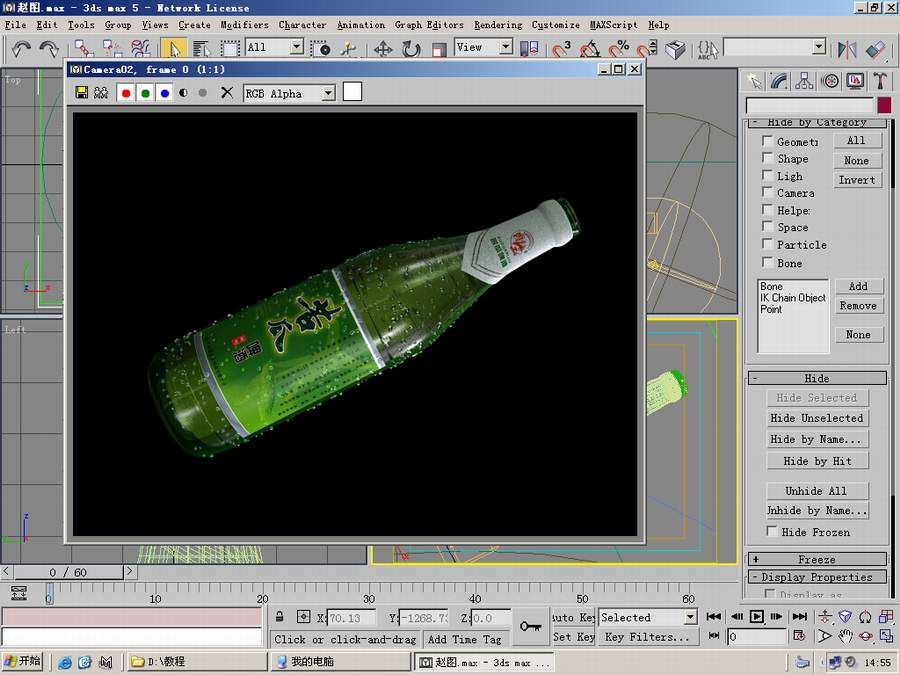Click the Set Keys key icon
900x675 pixels.
[x=530, y=626]
